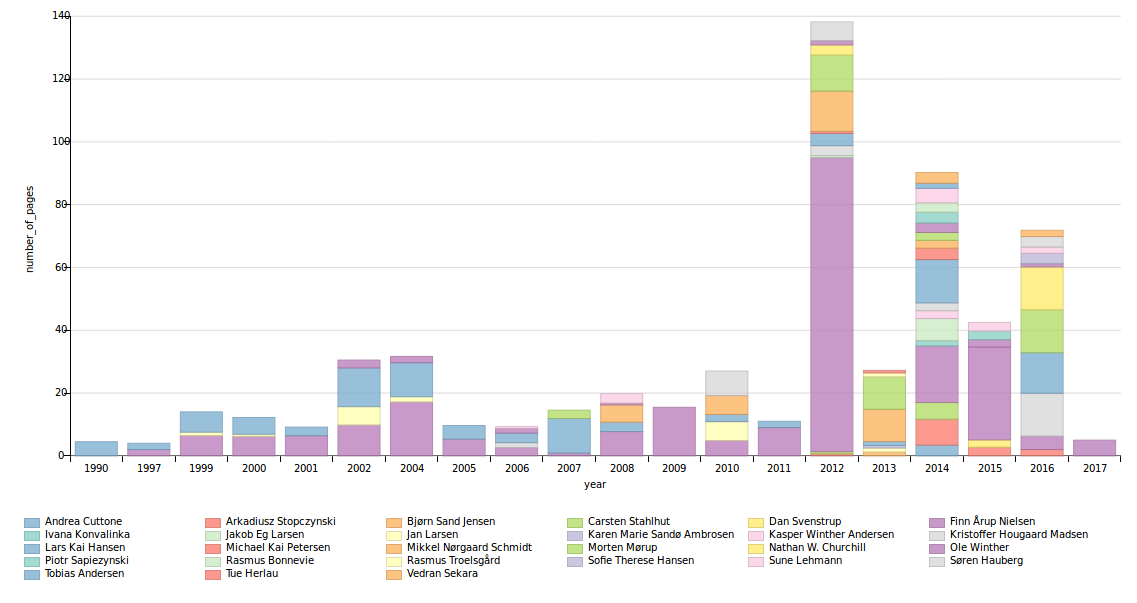Click the large purple segment of the 2015 bar

click(x=990, y=394)
